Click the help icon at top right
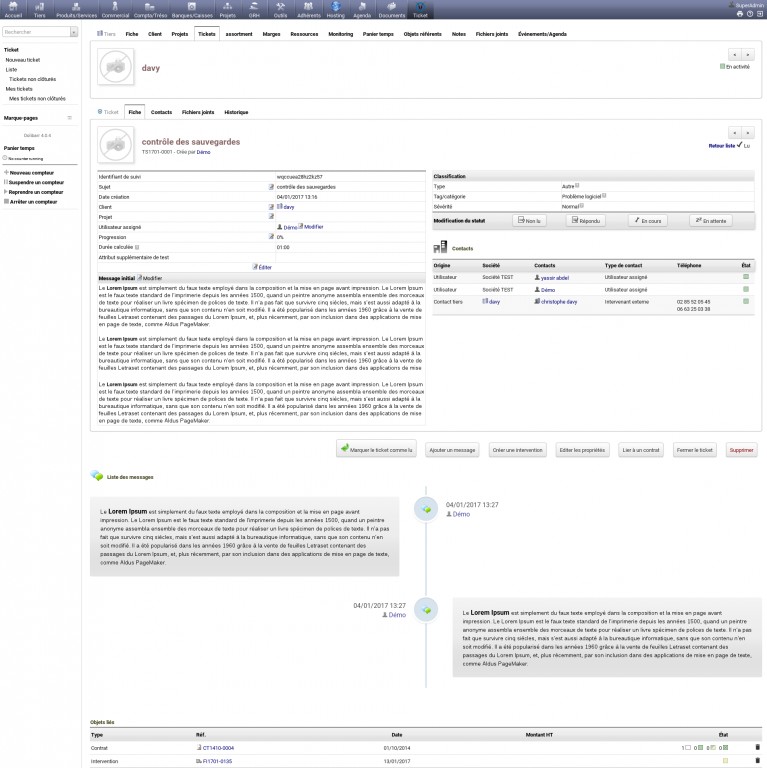This screenshot has width=767, height=768. pyautogui.click(x=750, y=14)
